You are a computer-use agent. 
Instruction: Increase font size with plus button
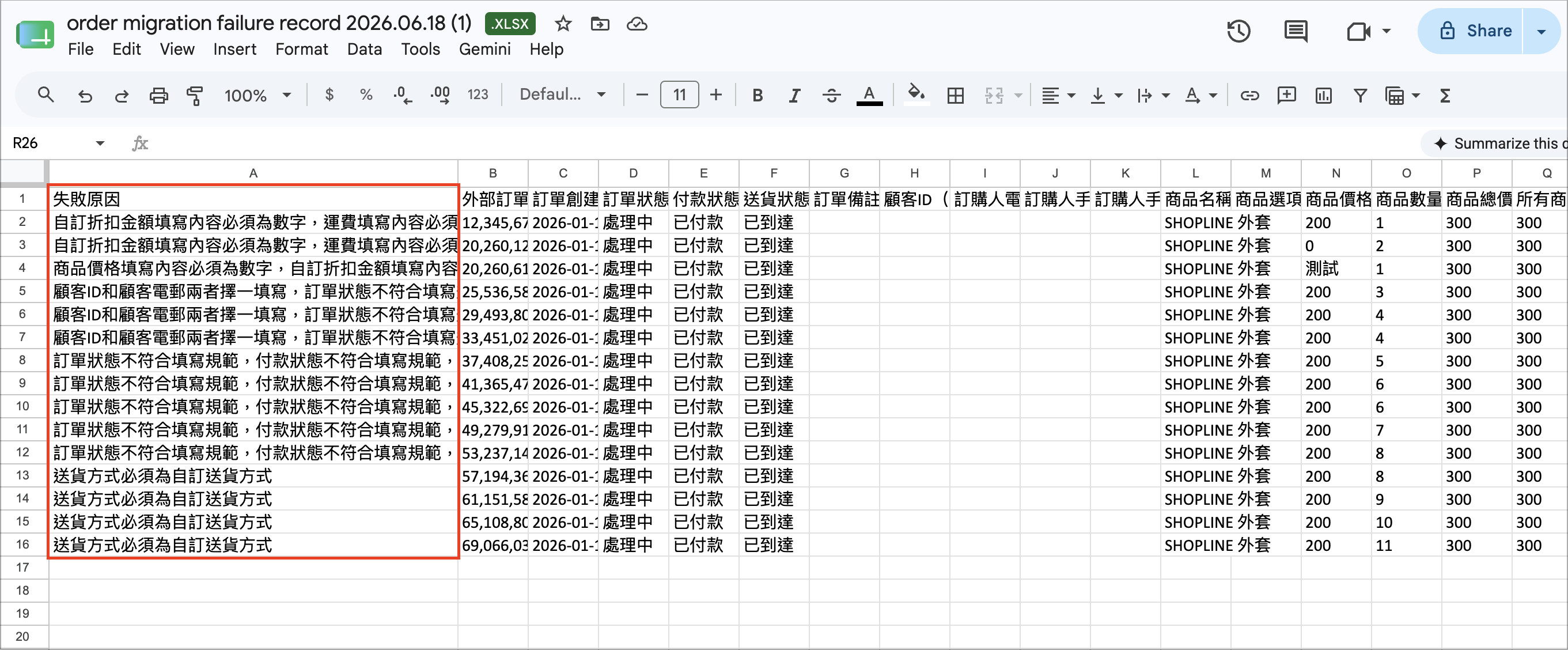point(716,95)
